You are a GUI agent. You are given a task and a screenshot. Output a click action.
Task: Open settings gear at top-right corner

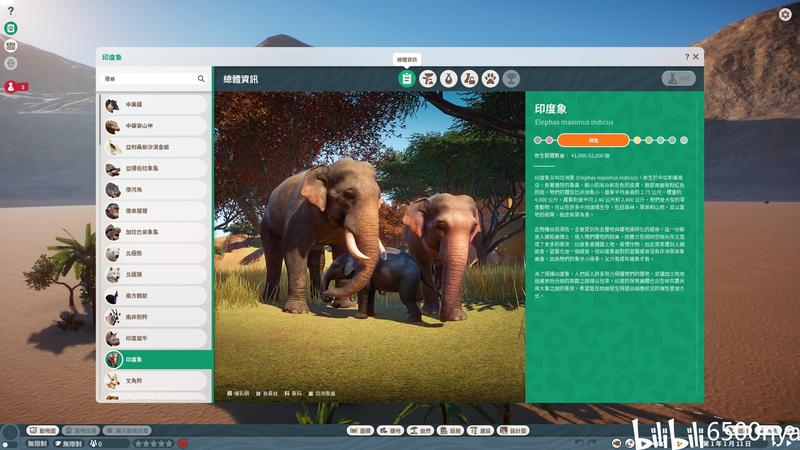click(785, 14)
